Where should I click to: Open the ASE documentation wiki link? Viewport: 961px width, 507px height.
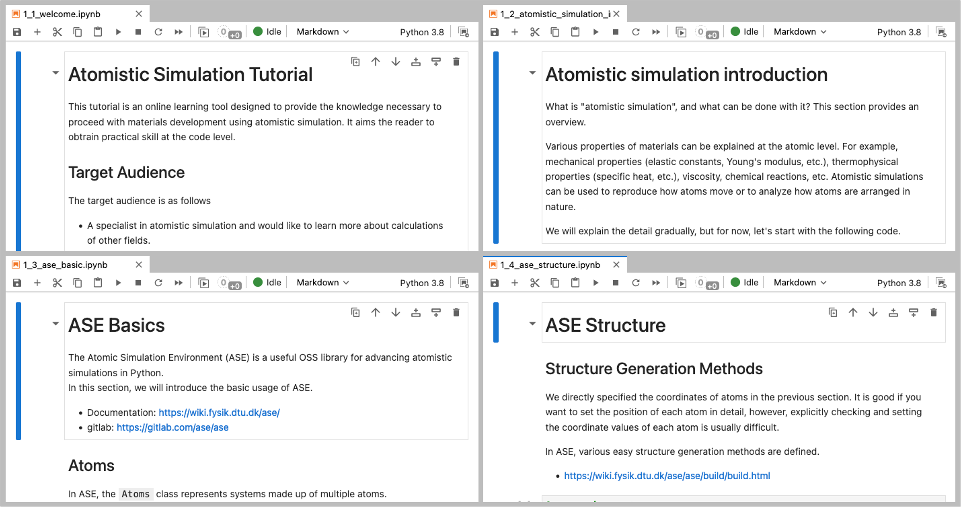(219, 412)
